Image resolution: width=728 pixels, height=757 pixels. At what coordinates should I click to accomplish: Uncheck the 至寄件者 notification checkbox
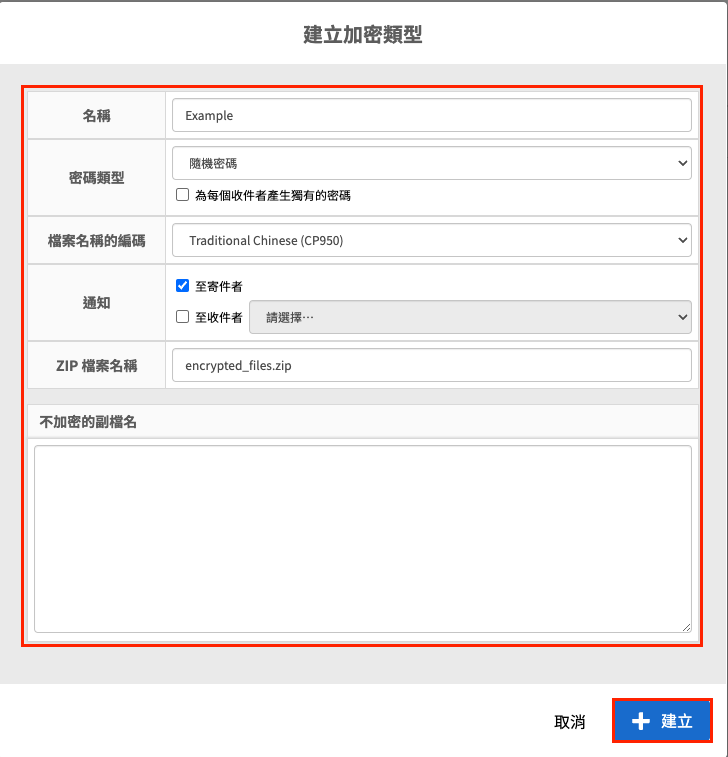coord(182,285)
